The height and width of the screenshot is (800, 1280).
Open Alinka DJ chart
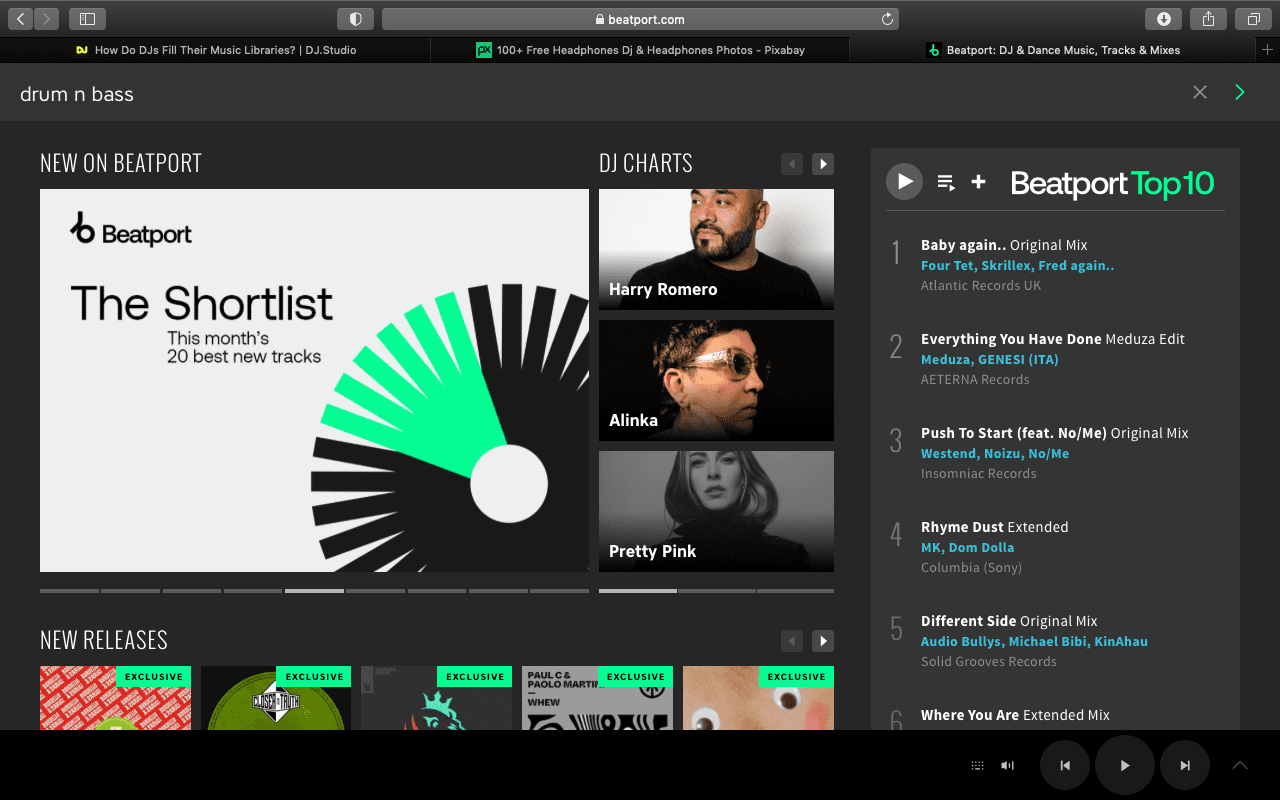point(716,380)
